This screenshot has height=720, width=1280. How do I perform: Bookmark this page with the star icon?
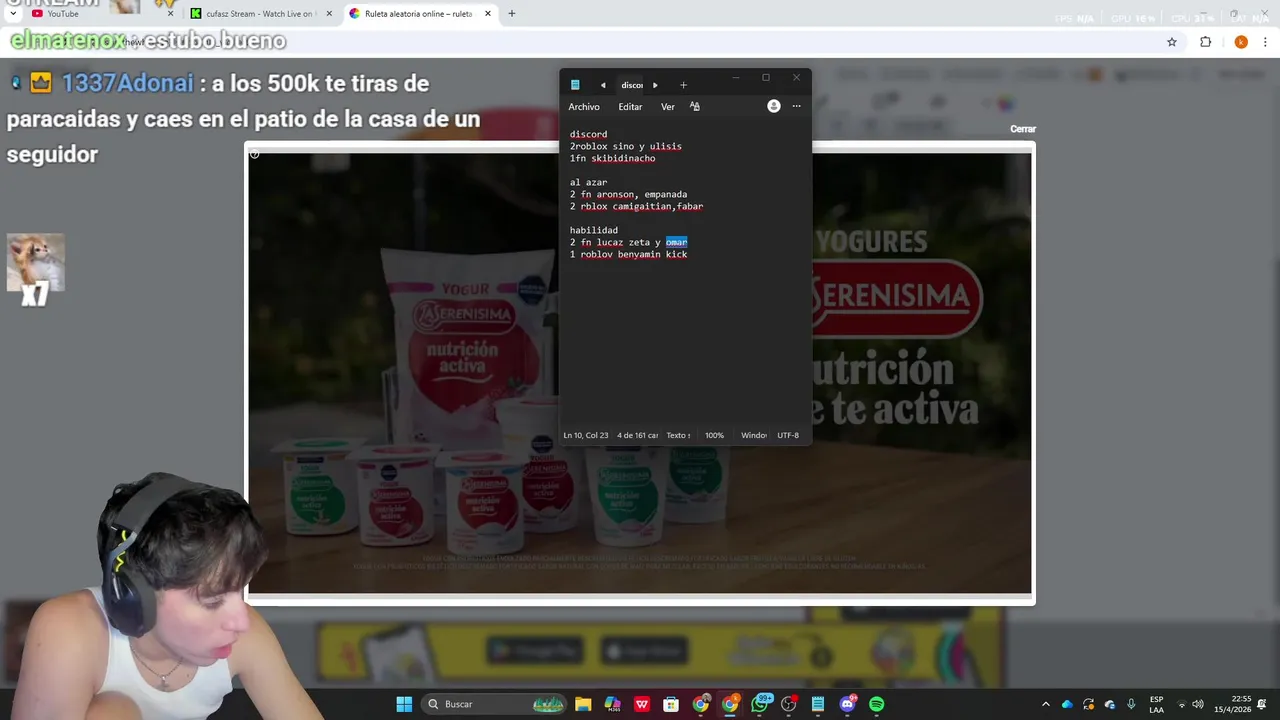pos(1172,42)
